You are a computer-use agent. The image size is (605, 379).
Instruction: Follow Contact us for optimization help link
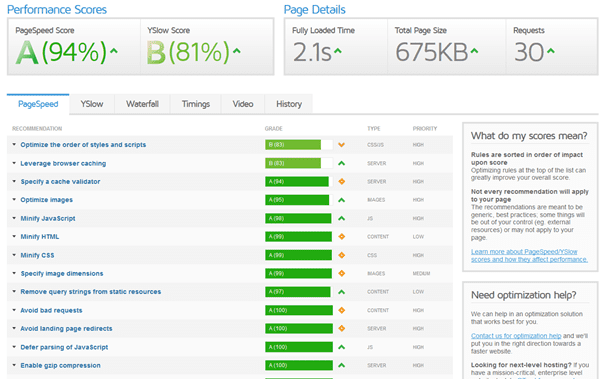[x=516, y=336]
